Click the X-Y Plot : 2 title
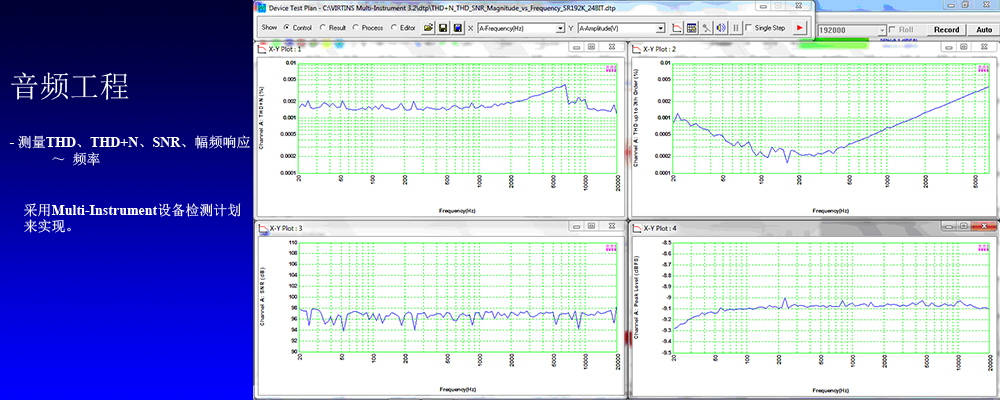This screenshot has width=1000, height=400. (x=661, y=49)
